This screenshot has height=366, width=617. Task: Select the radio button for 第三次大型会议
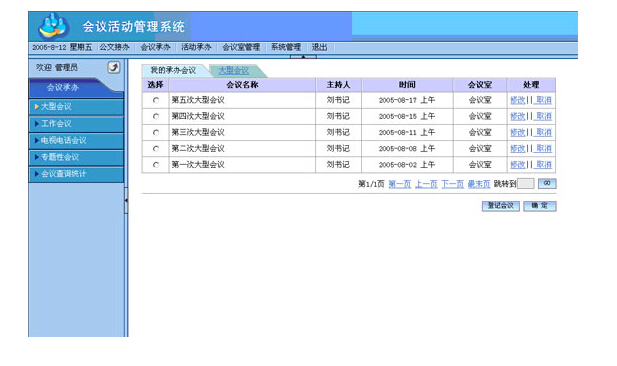(x=156, y=133)
